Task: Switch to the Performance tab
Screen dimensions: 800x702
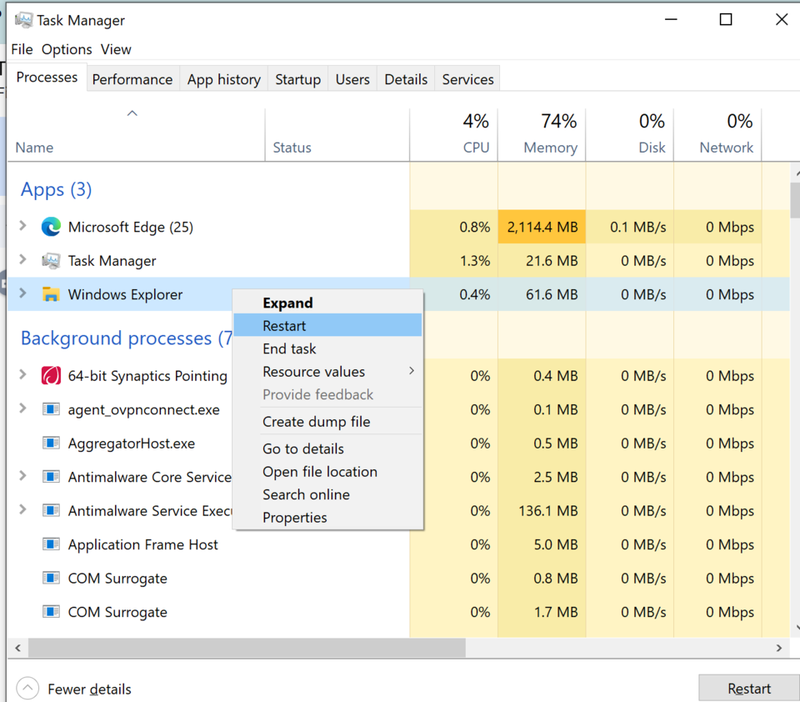Action: 133,79
